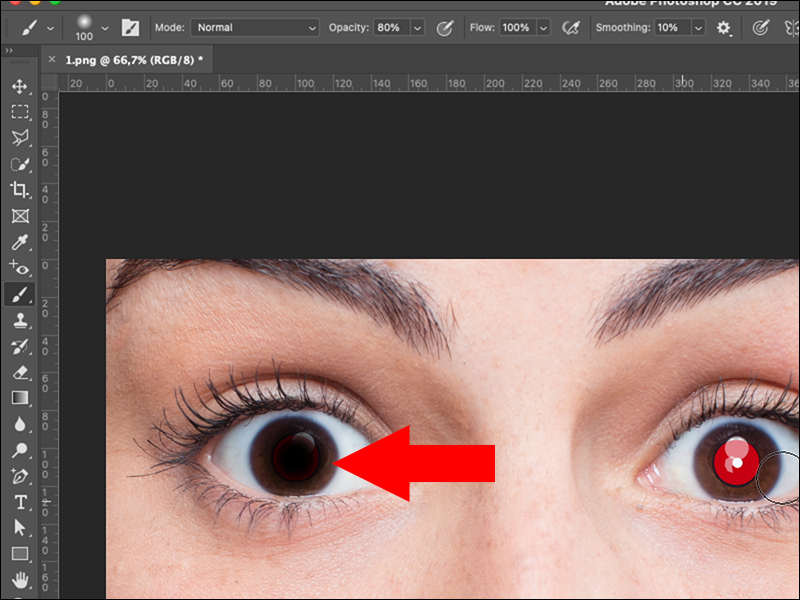Enable airbrush-style build-up

coord(570,28)
